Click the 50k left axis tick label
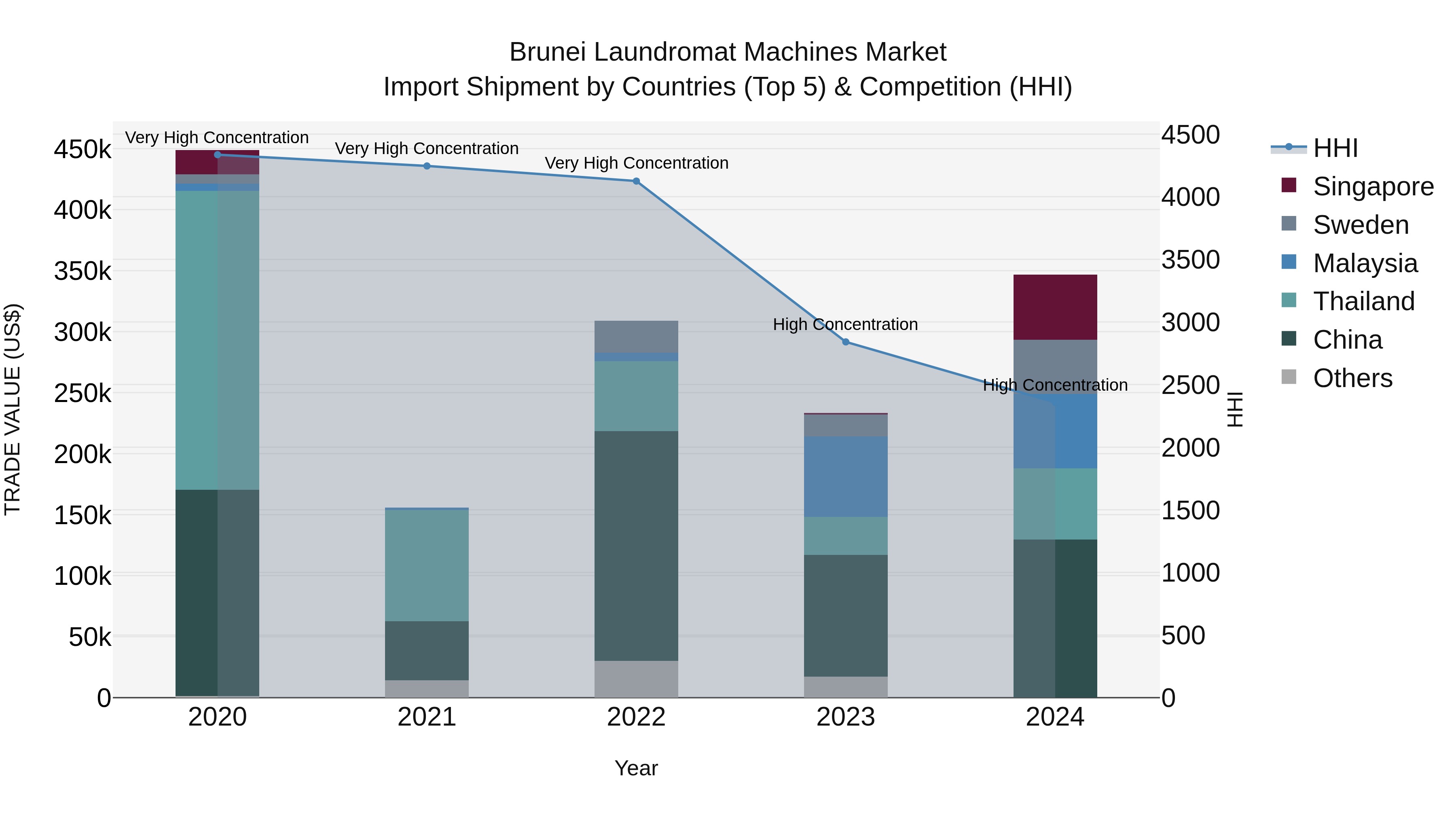1456x819 pixels. click(90, 637)
